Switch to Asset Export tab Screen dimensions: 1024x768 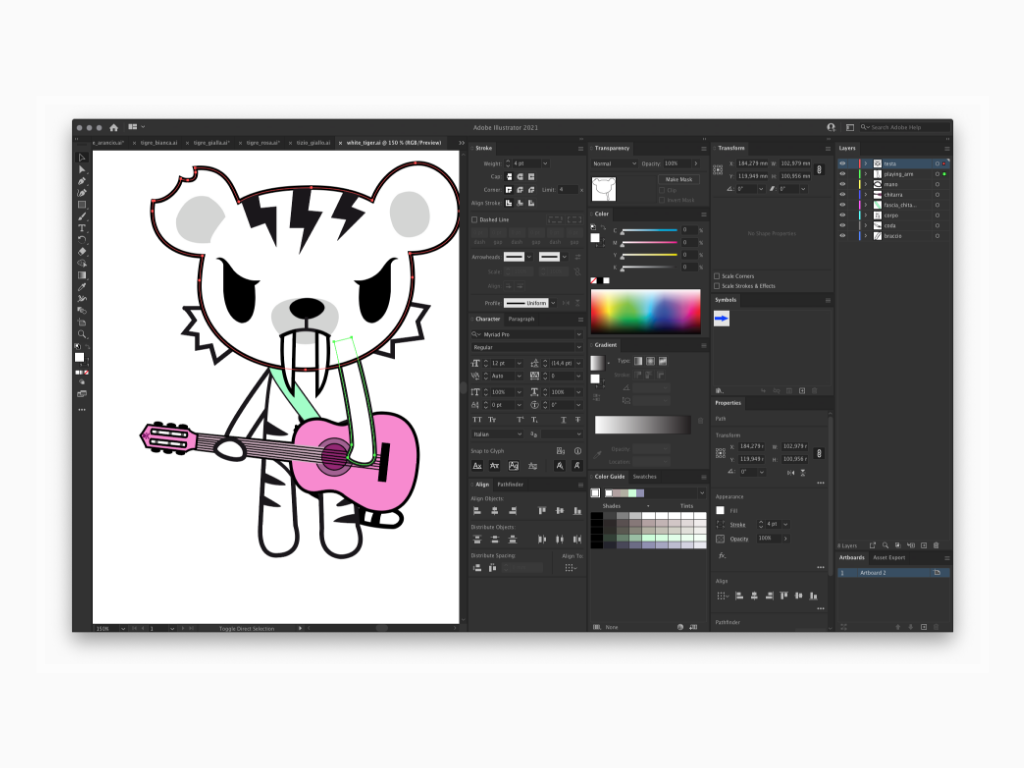pyautogui.click(x=889, y=558)
